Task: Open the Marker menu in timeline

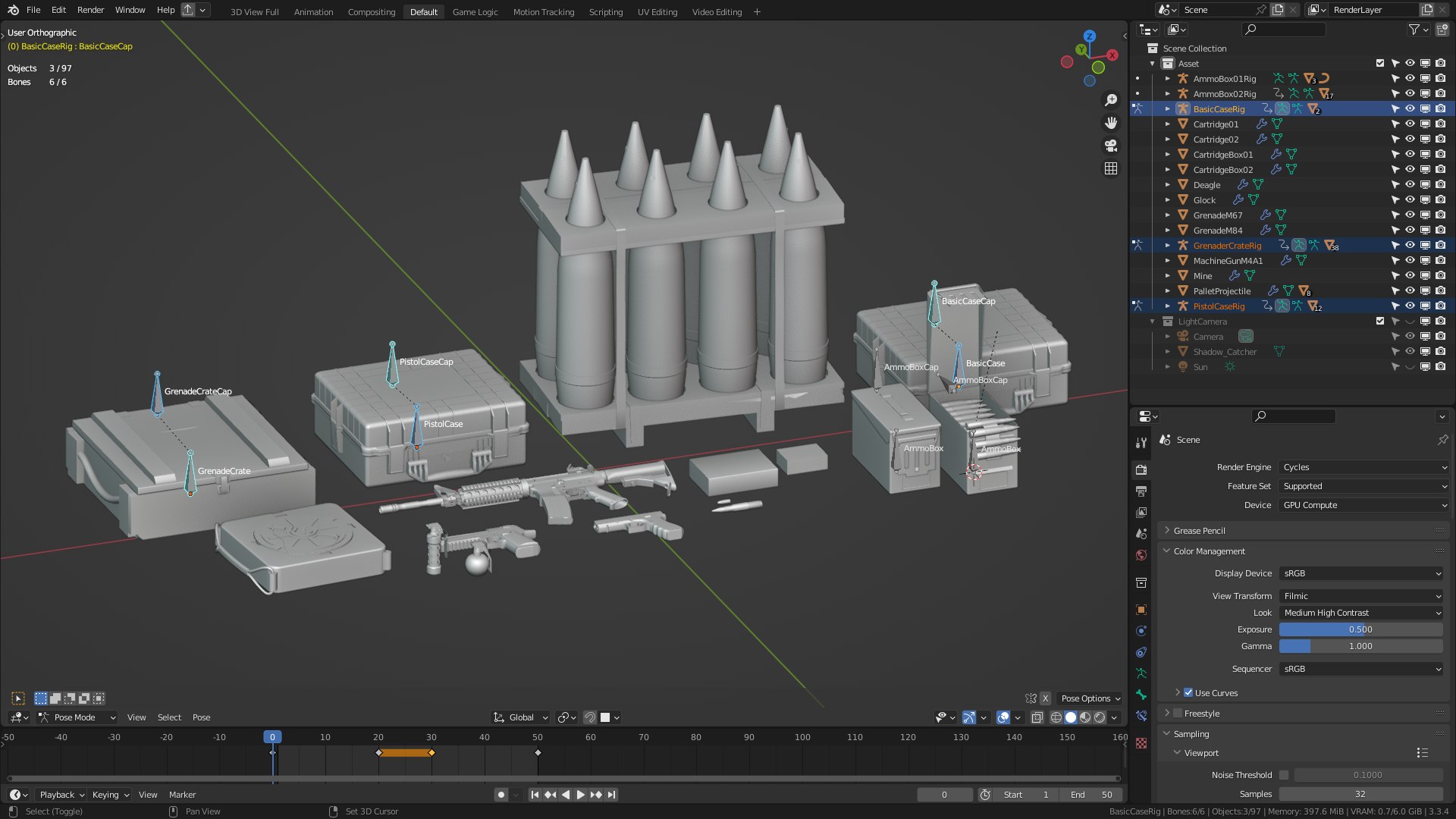Action: pyautogui.click(x=182, y=795)
